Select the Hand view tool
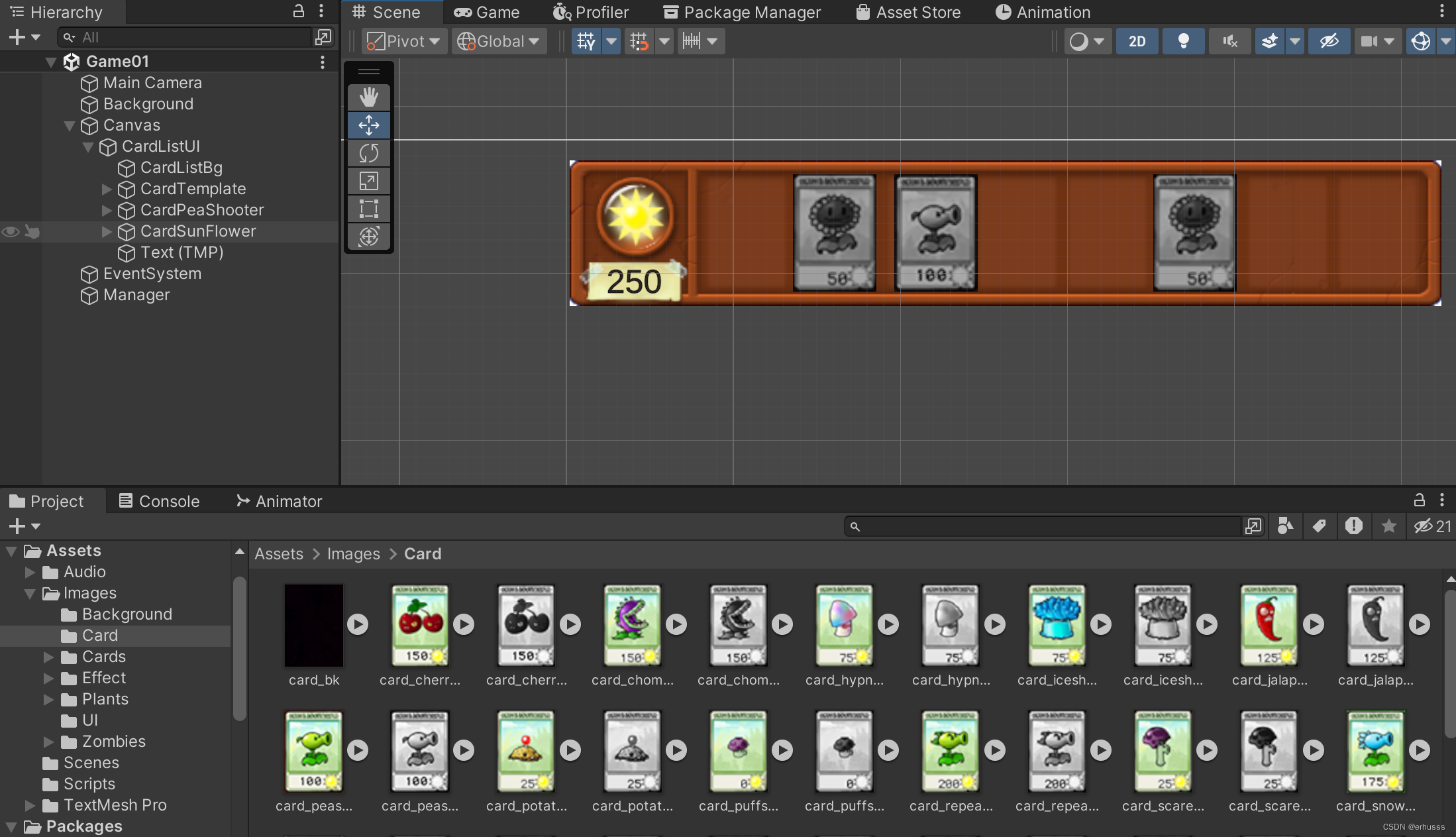 pyautogui.click(x=369, y=97)
